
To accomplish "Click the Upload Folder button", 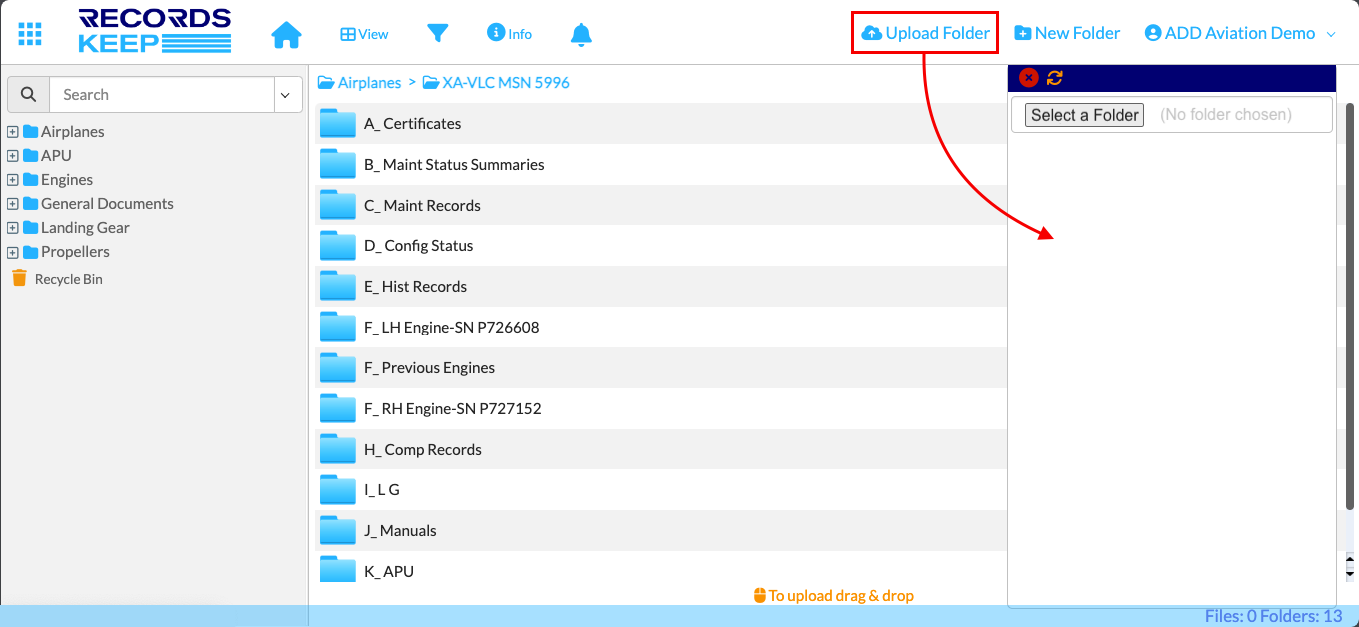I will tap(925, 34).
